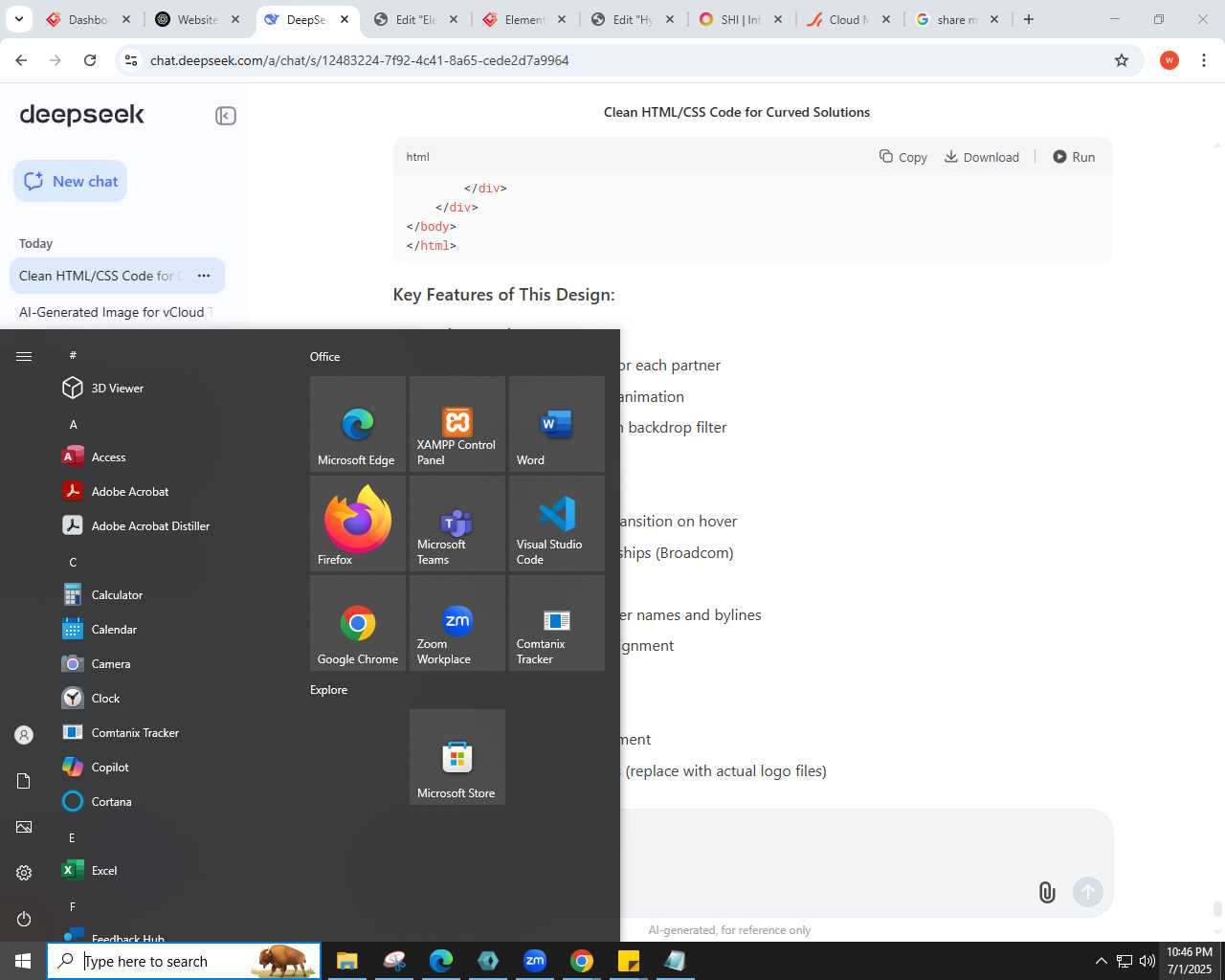
Task: Launch Calculator app
Action: (x=172, y=595)
